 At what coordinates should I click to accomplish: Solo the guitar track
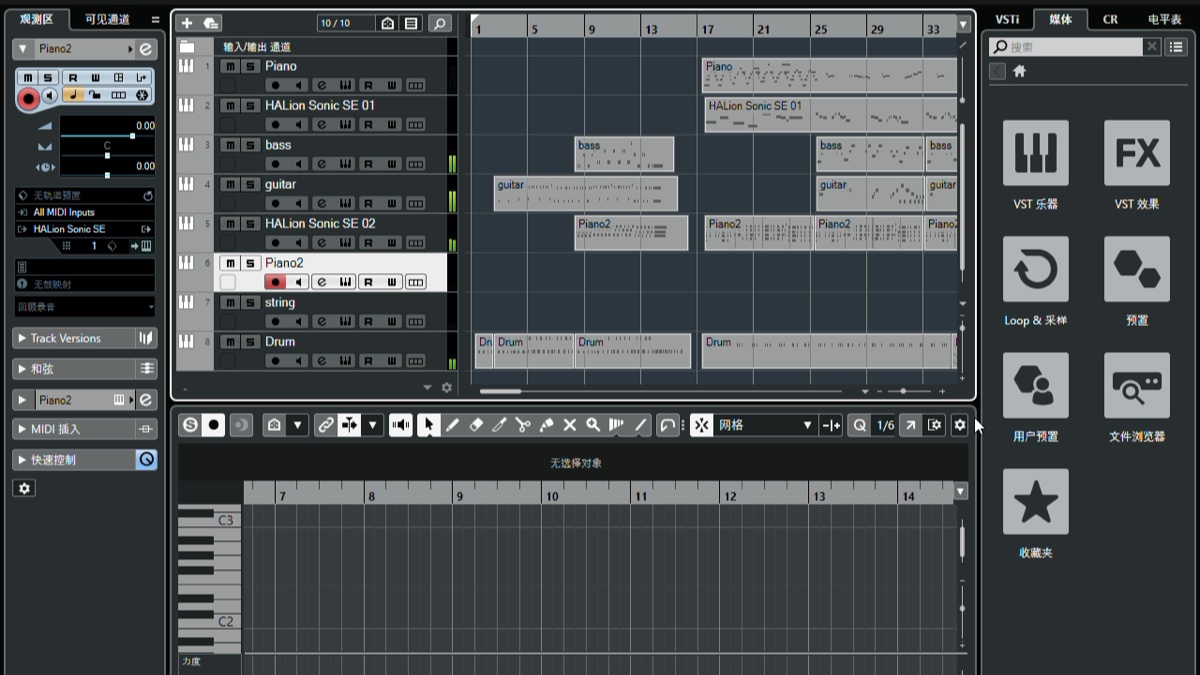pos(250,184)
